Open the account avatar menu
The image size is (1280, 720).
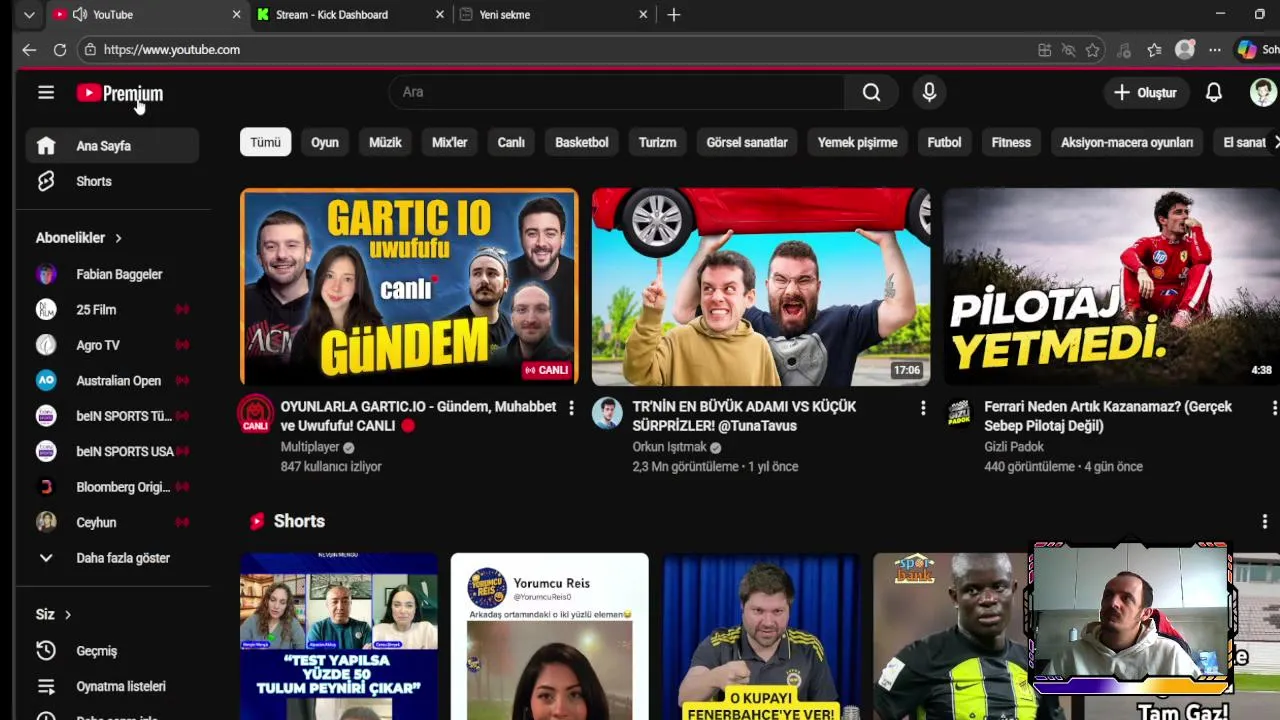(1263, 92)
